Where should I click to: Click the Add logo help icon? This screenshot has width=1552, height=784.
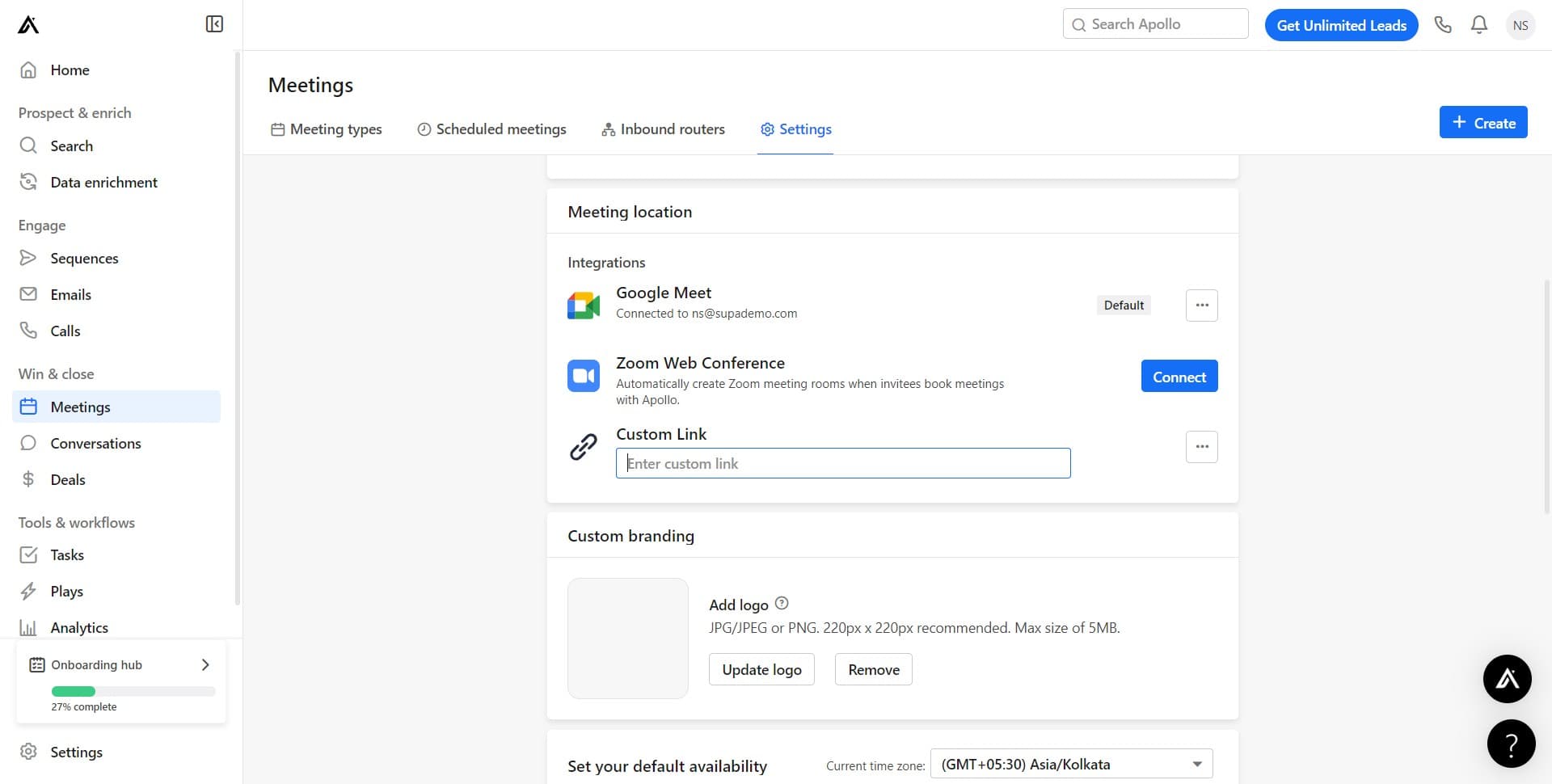click(x=782, y=604)
